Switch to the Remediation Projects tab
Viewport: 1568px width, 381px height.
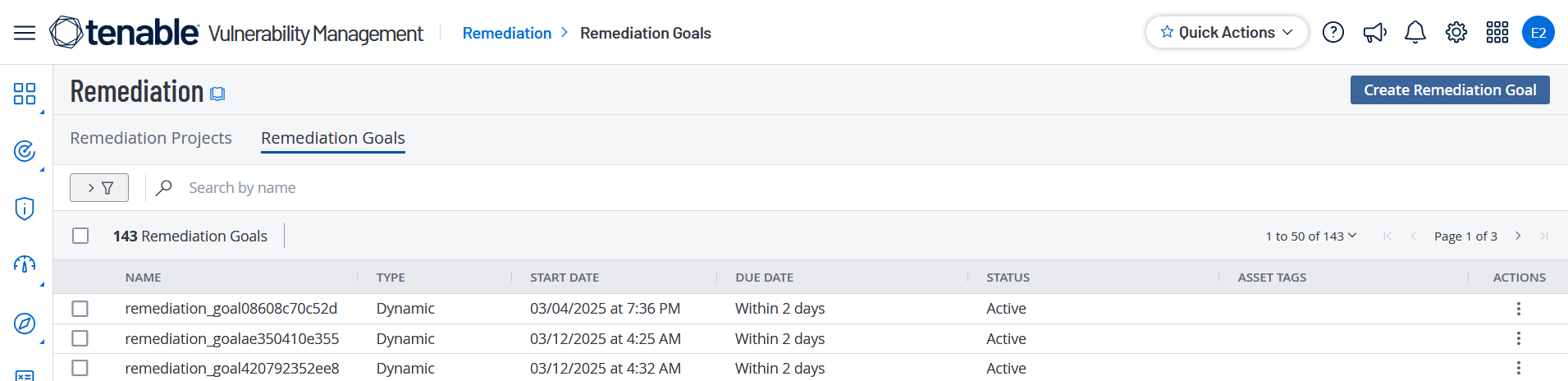tap(151, 138)
